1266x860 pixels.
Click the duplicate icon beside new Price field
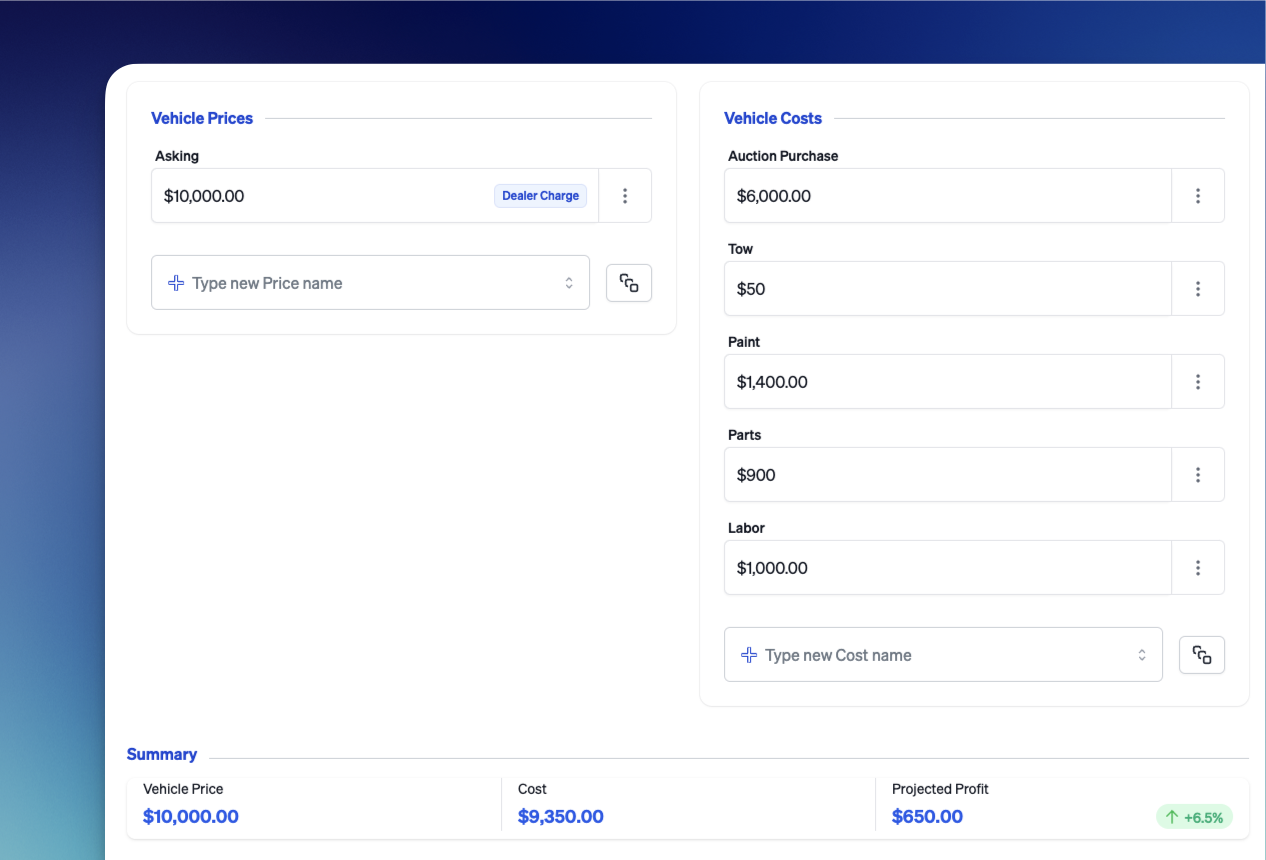(x=628, y=282)
